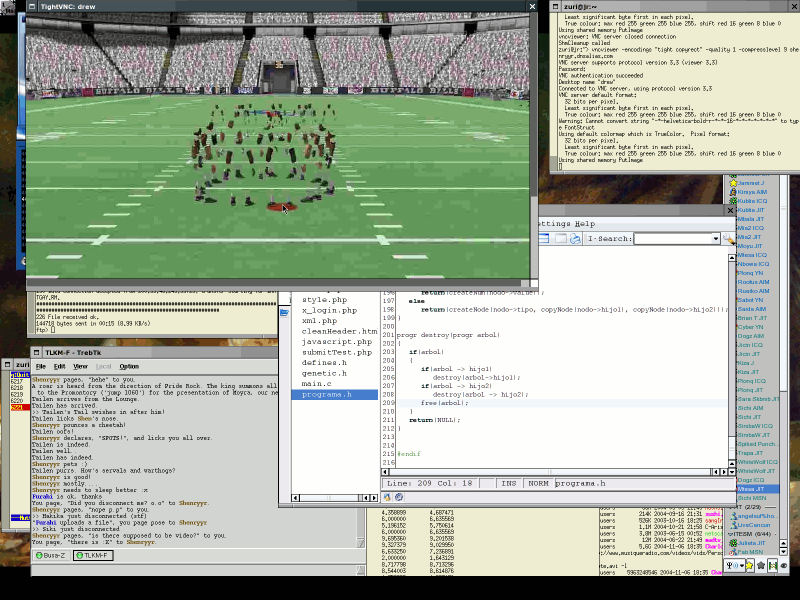The image size is (800, 600).
Task: Click the MSN icon in the buddy list toolbar
Action: (773, 566)
